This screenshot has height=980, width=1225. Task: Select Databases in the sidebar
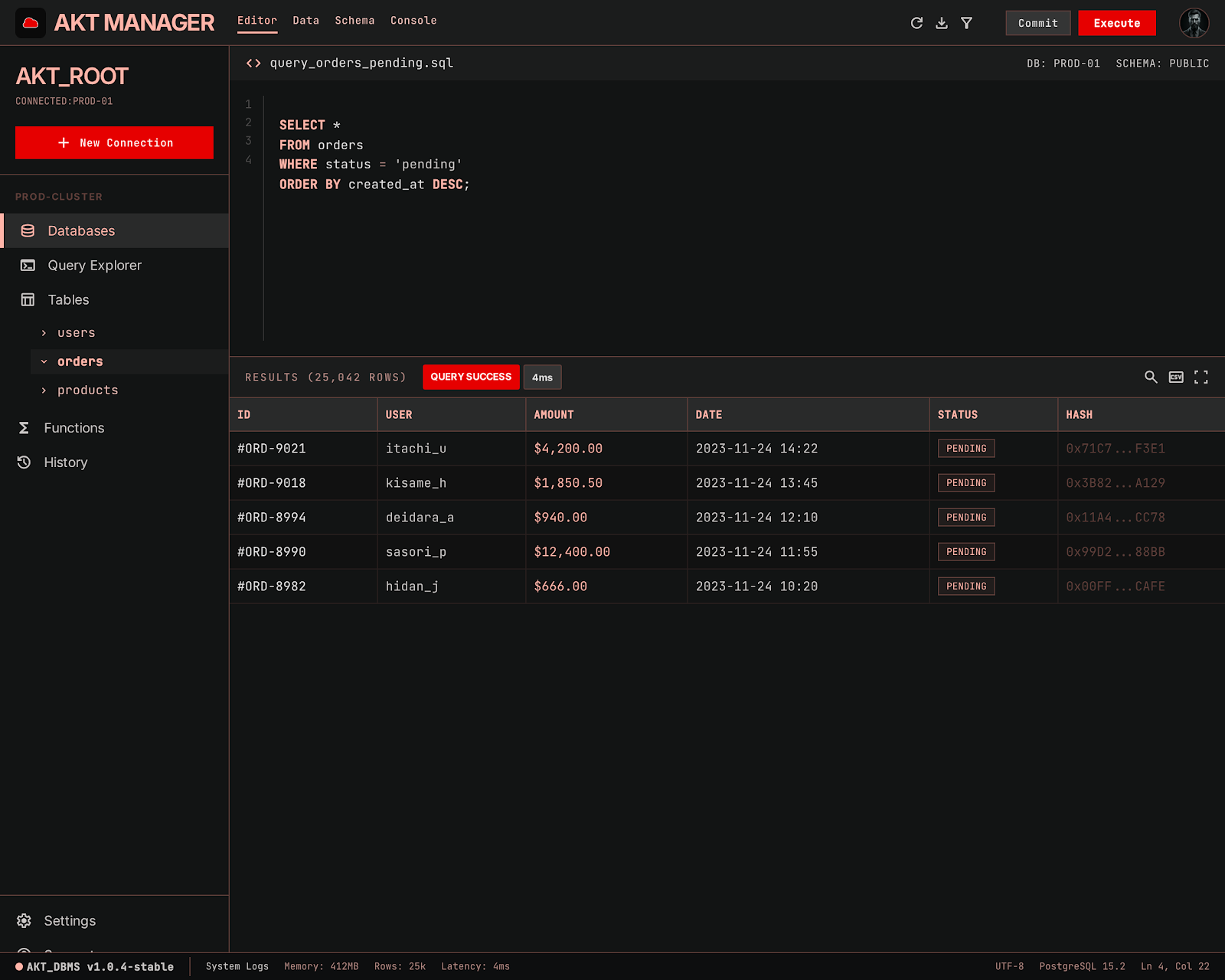tap(115, 230)
